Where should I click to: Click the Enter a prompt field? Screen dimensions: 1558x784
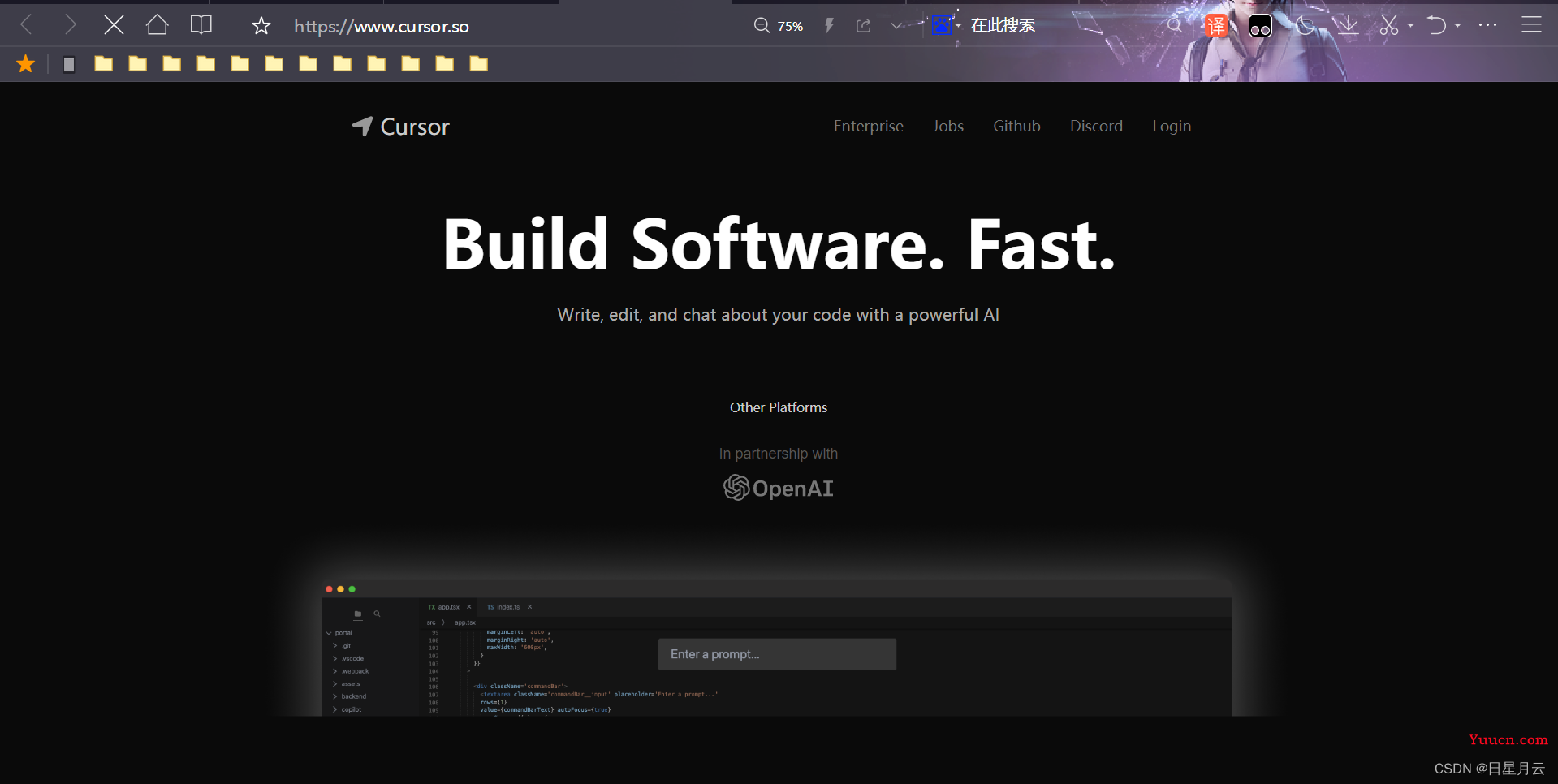coord(777,654)
